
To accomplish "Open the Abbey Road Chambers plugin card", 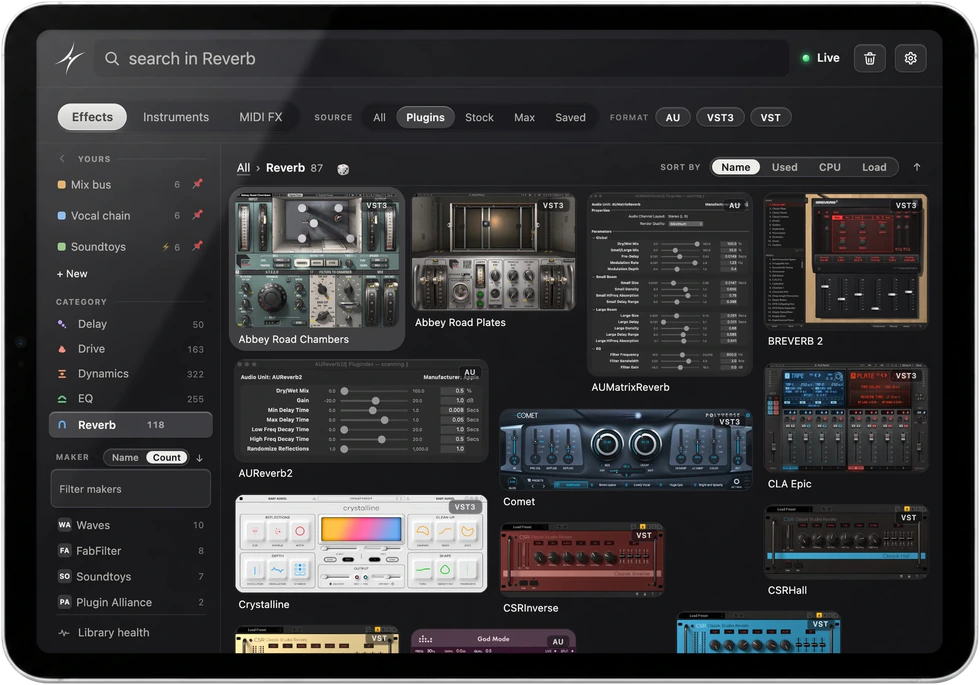I will (x=317, y=269).
